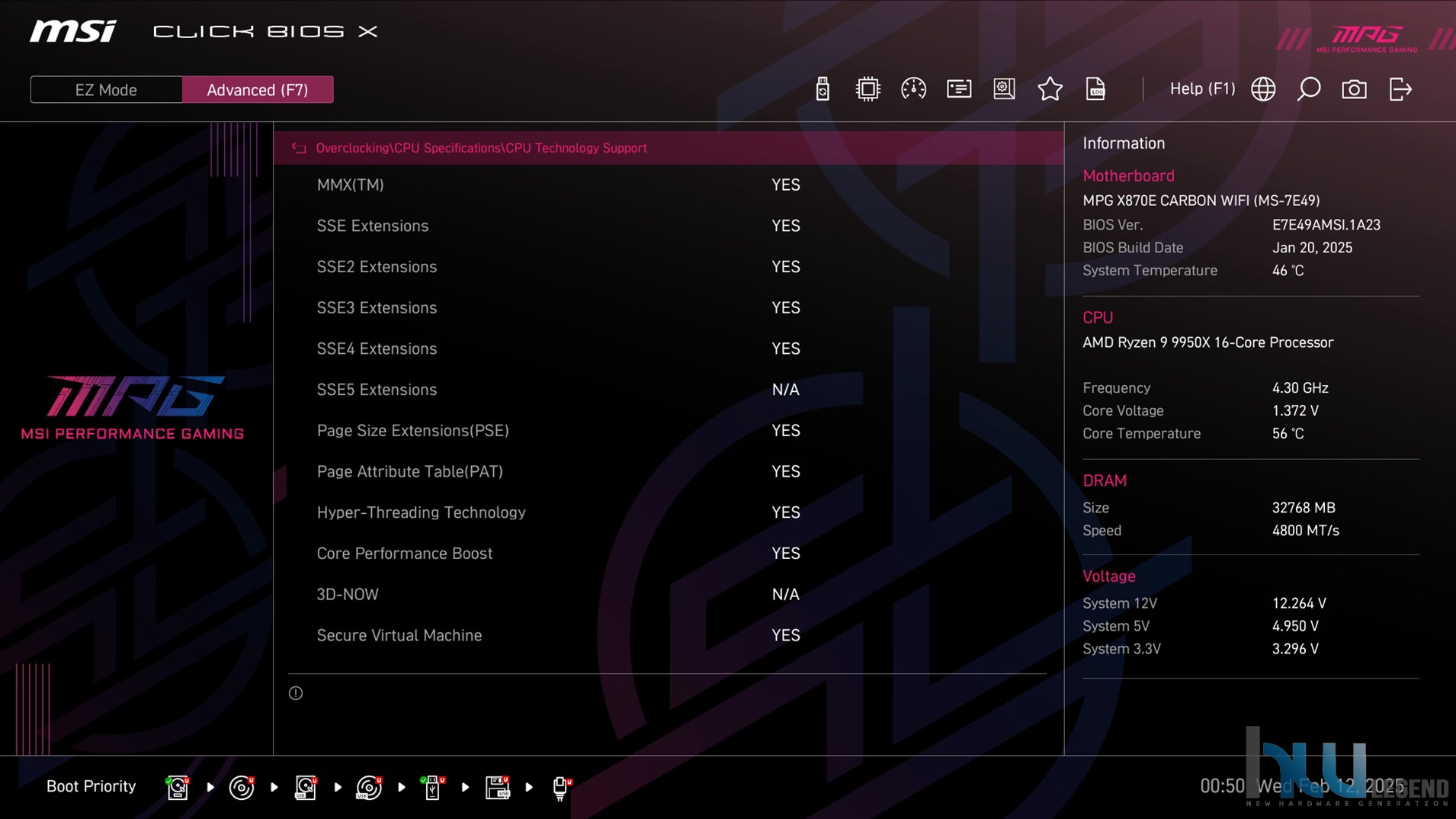This screenshot has width=1456, height=819.
Task: Select the Advanced (F7) tab
Action: (258, 90)
